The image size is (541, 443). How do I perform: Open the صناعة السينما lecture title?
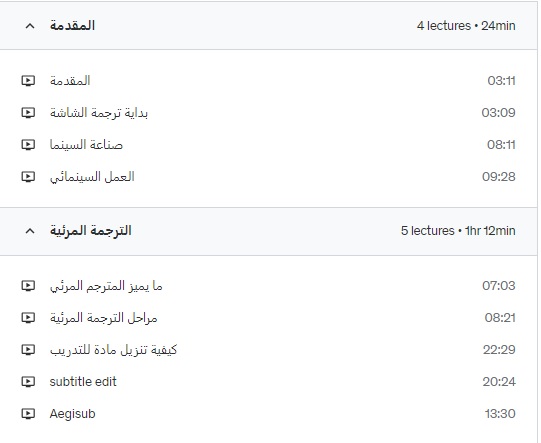pyautogui.click(x=86, y=145)
